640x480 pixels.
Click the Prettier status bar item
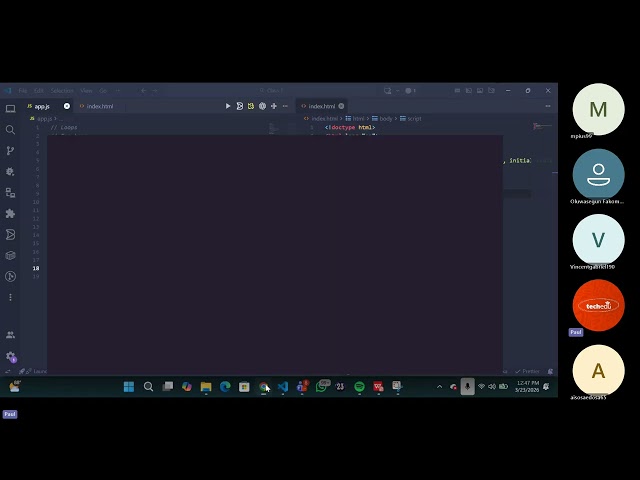[x=527, y=371]
